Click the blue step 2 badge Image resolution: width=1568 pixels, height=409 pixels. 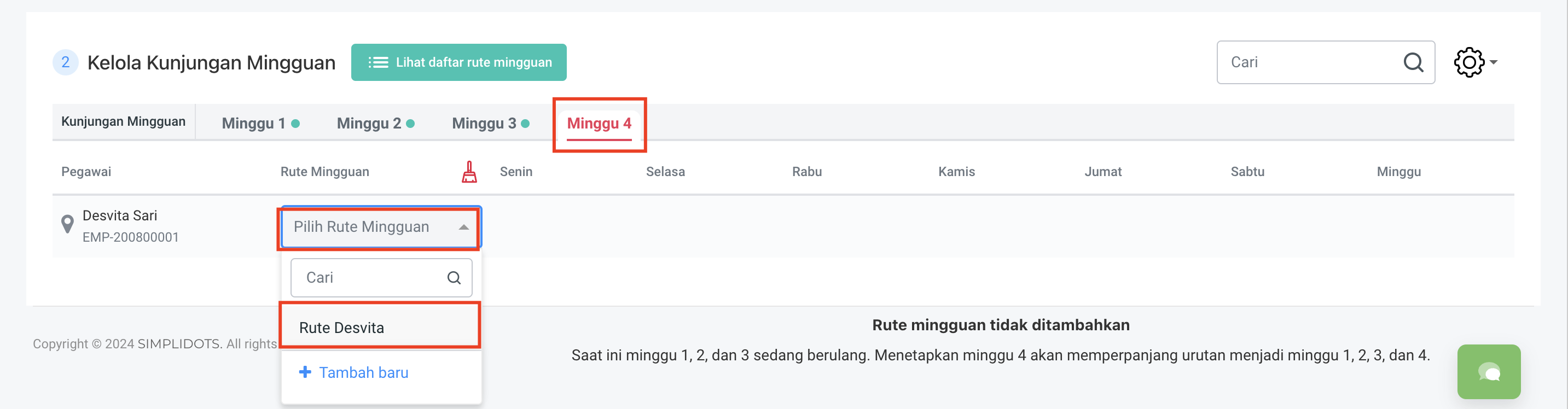pos(66,62)
